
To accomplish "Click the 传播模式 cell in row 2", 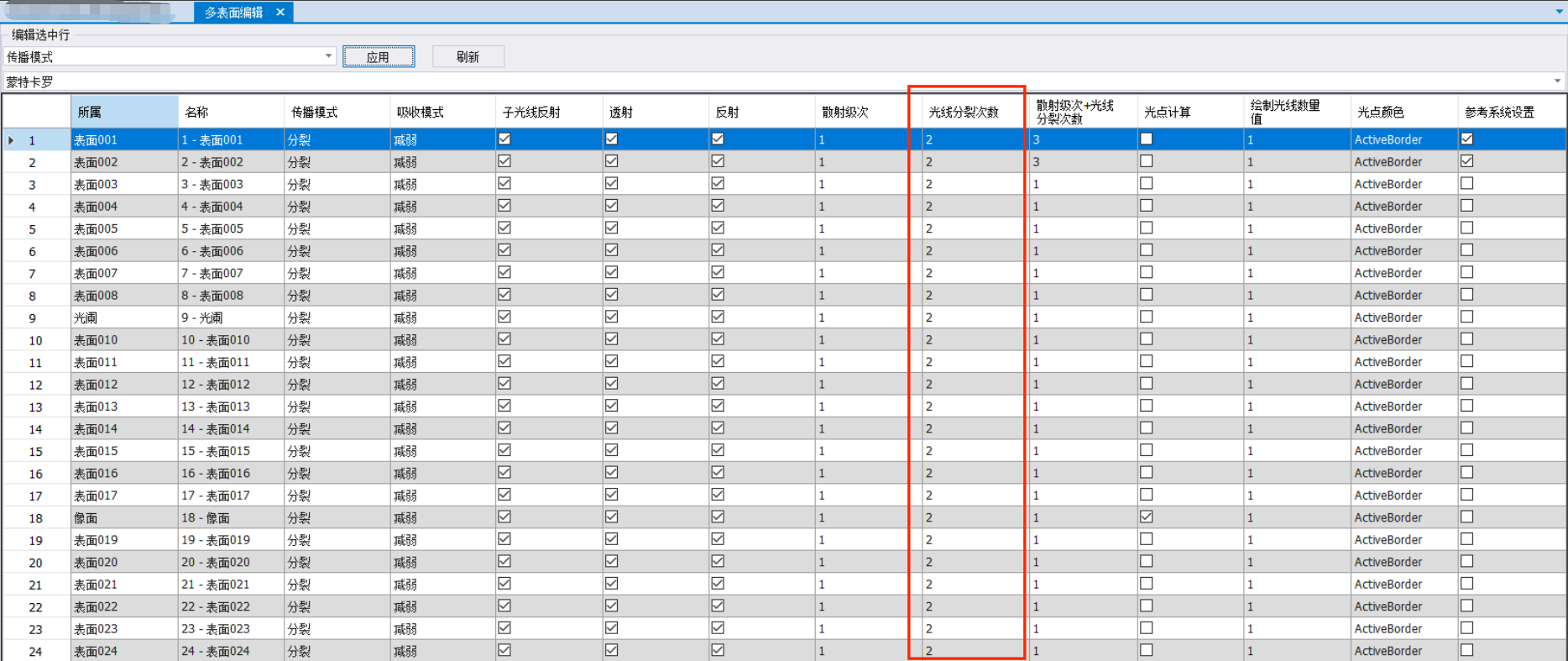I will (x=336, y=162).
